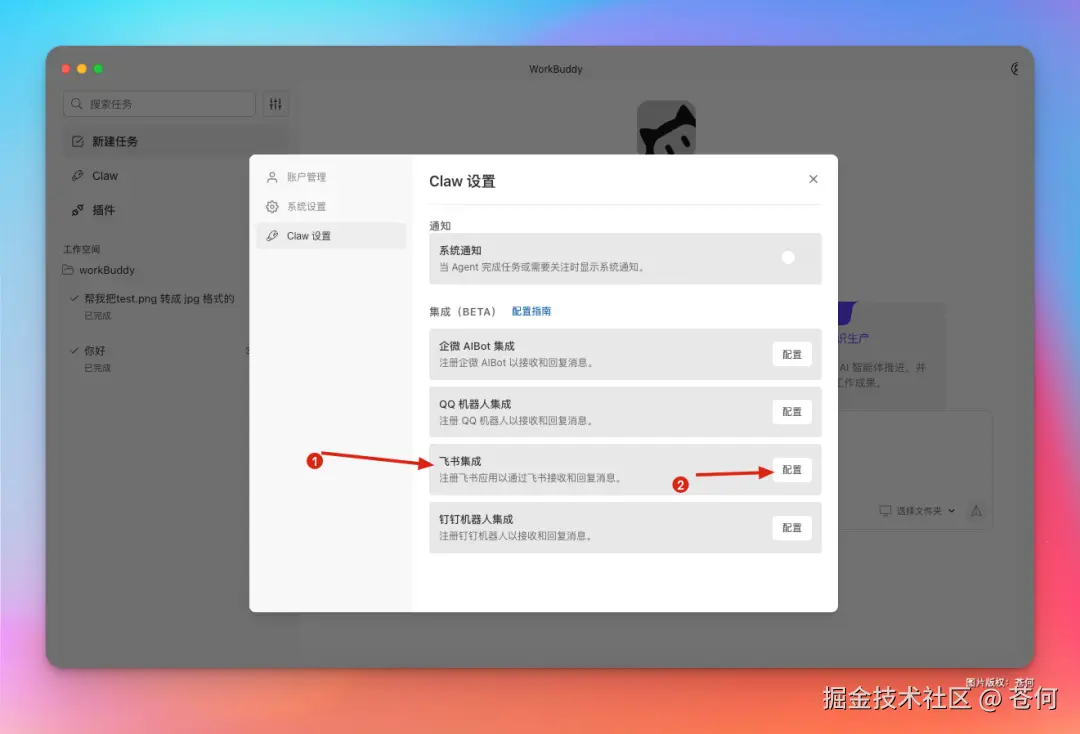The image size is (1080, 734).
Task: Click the person icon beside 账户管理
Action: pyautogui.click(x=270, y=178)
